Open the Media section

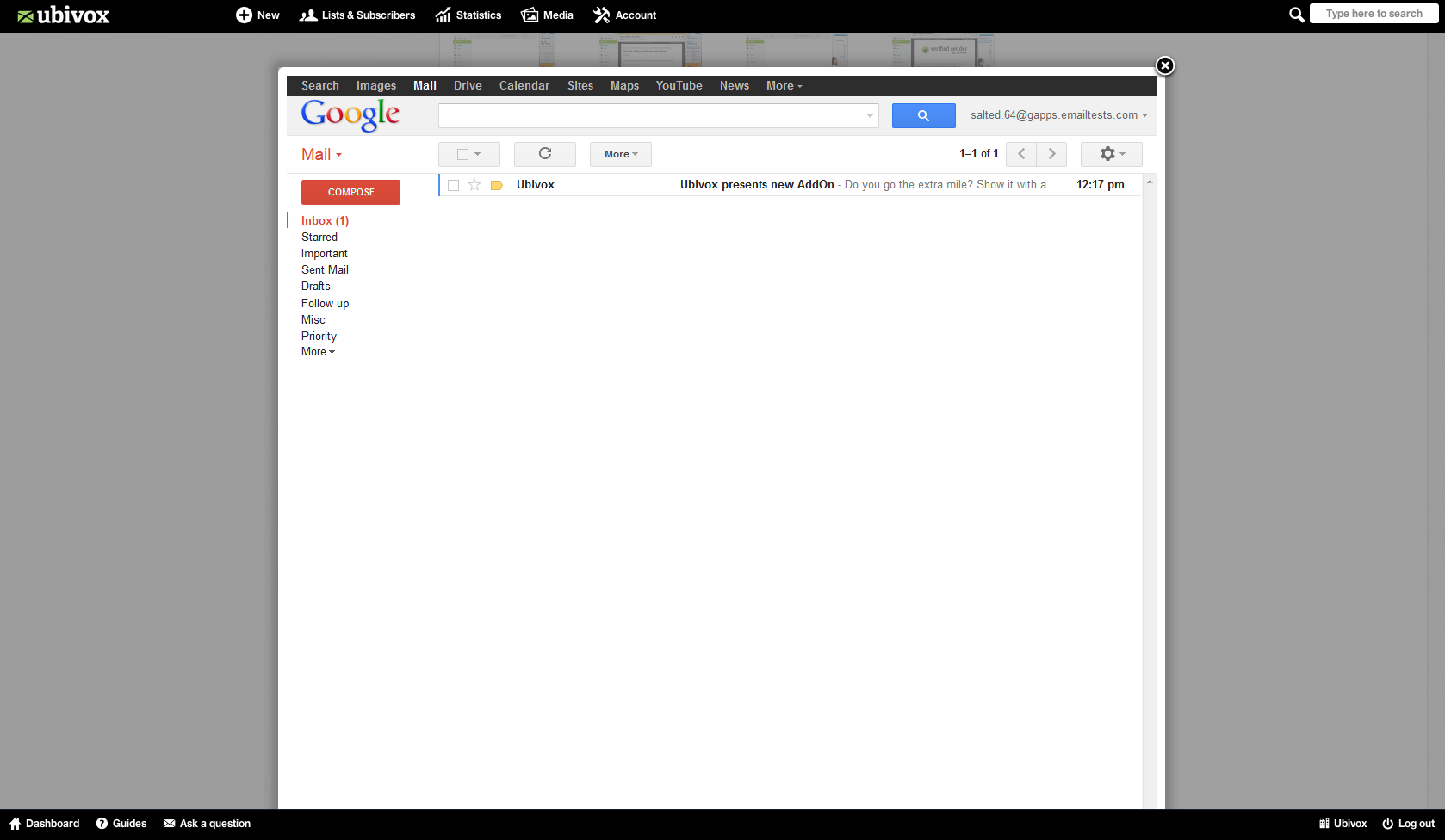click(547, 15)
